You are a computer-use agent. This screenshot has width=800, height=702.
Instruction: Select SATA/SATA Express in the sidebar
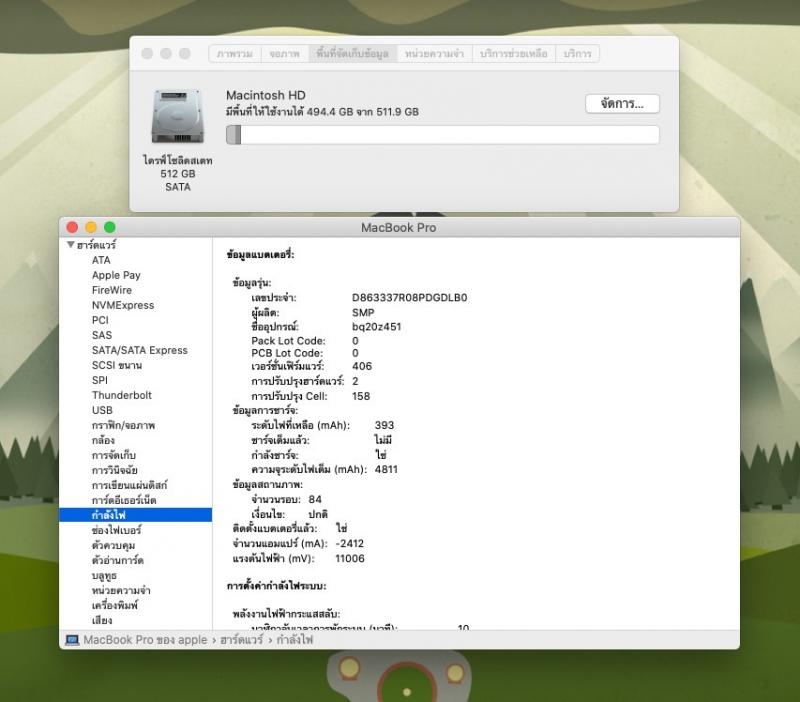coord(140,350)
